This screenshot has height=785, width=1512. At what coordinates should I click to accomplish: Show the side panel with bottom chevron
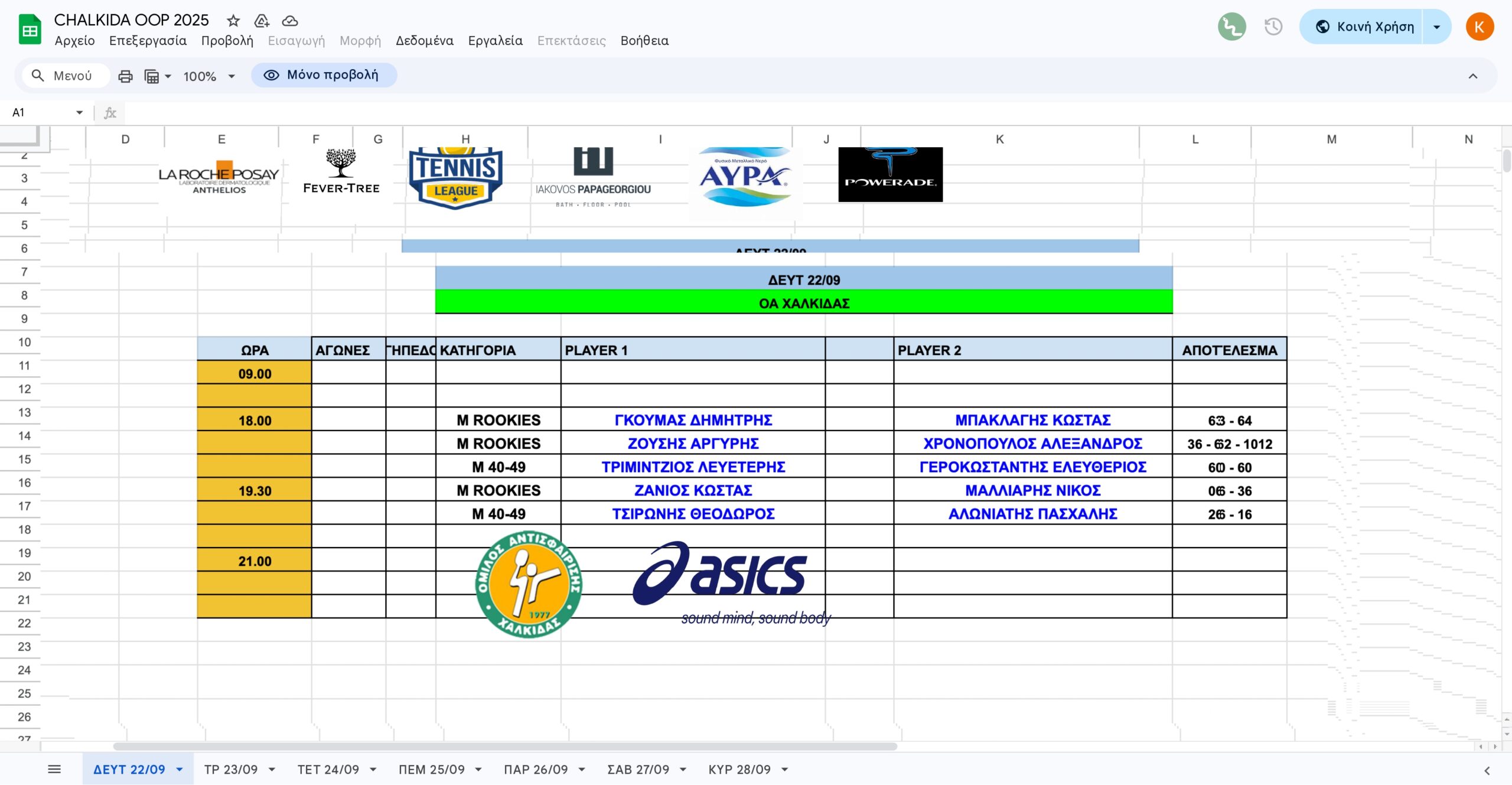point(1487,770)
